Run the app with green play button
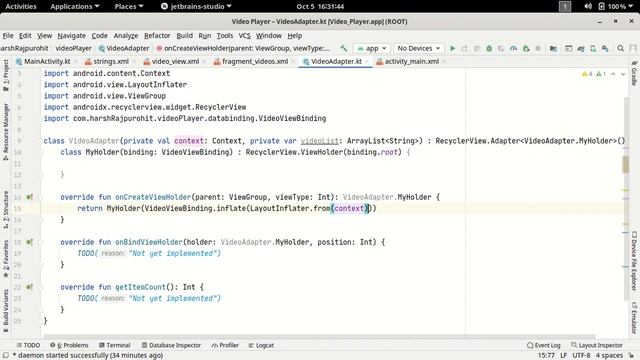The height and width of the screenshot is (360, 640). tap(452, 48)
